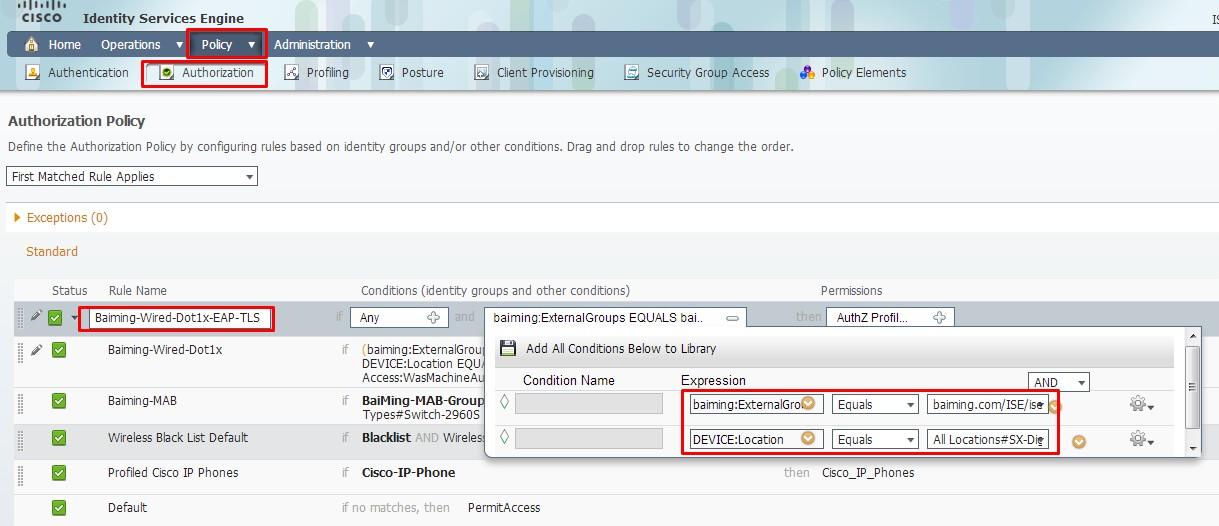Open status dropdown arrow beside EAP-TLS rule name
1219x526 pixels.
[x=74, y=319]
